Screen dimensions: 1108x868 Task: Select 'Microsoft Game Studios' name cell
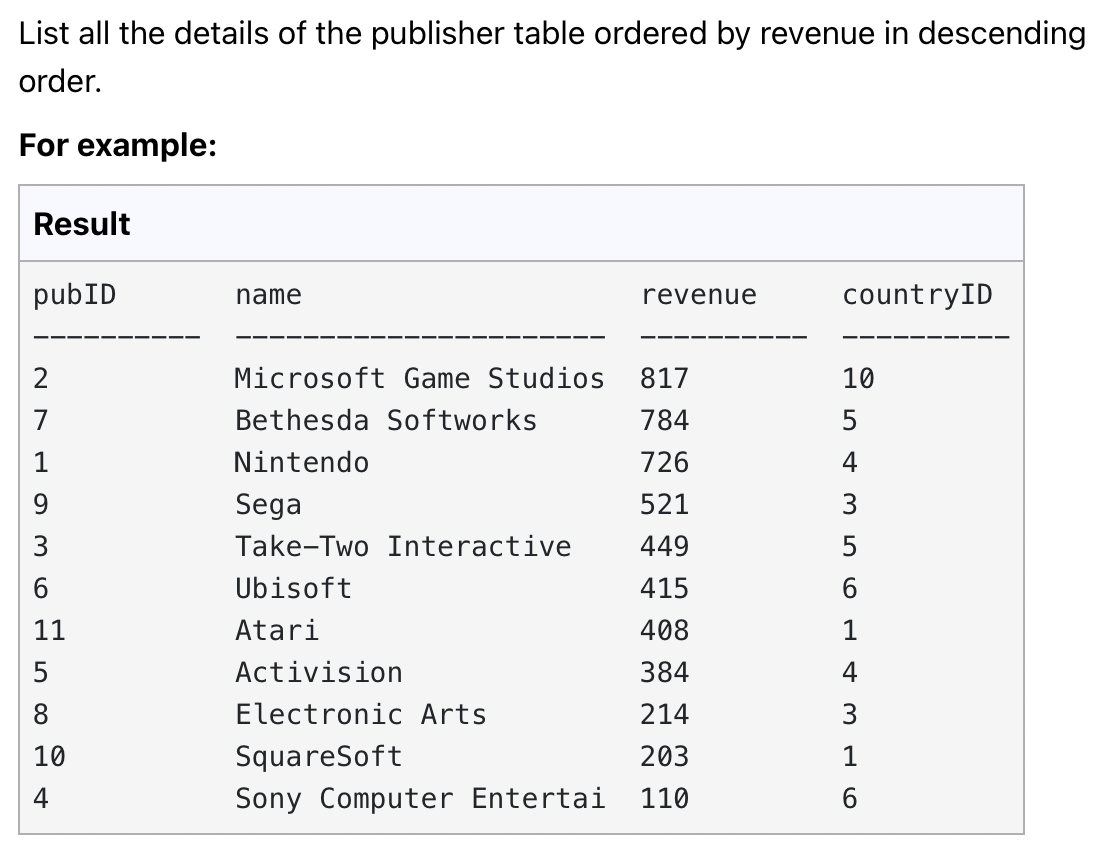click(420, 378)
